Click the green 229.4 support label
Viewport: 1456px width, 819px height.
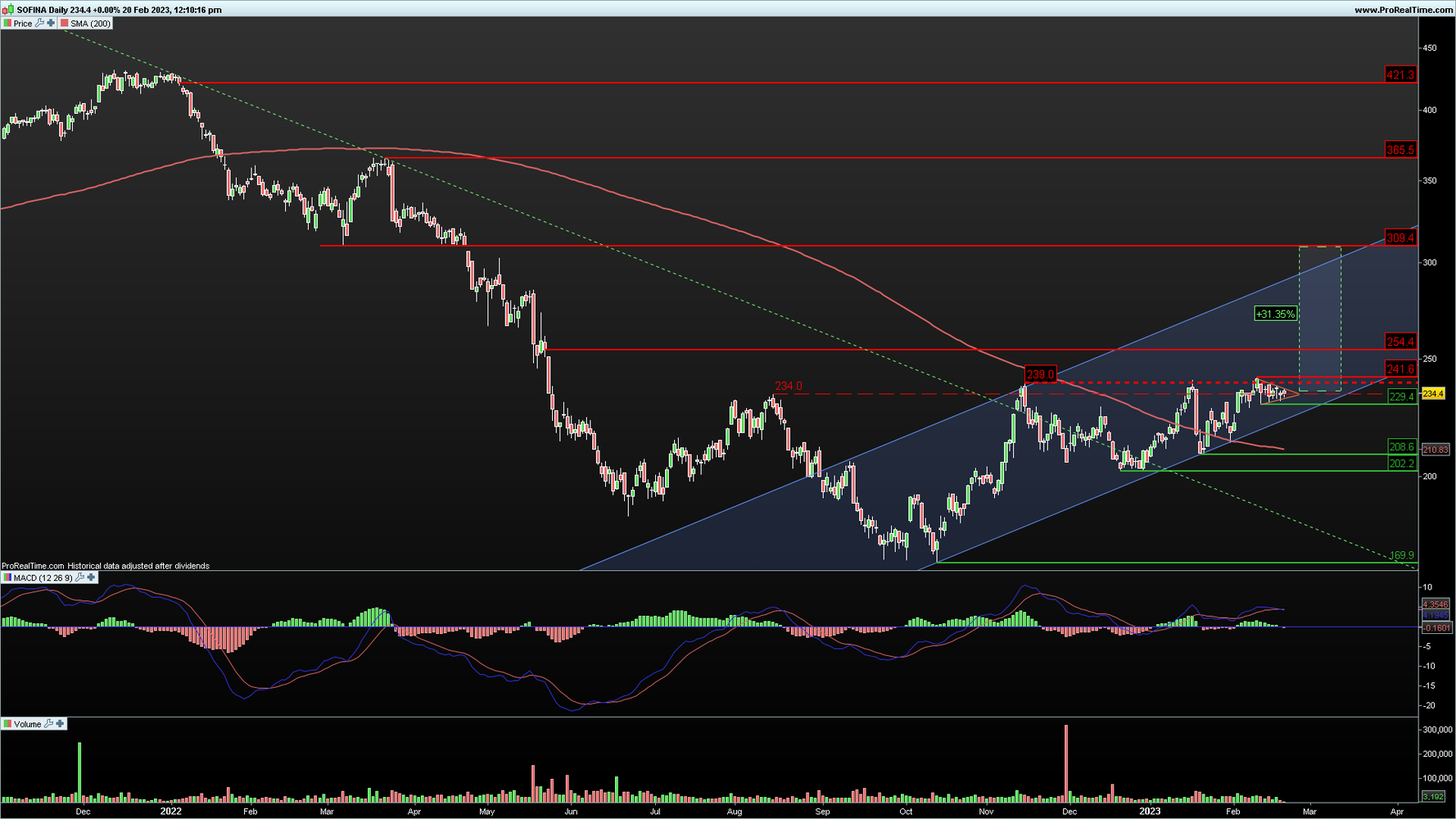point(1402,396)
